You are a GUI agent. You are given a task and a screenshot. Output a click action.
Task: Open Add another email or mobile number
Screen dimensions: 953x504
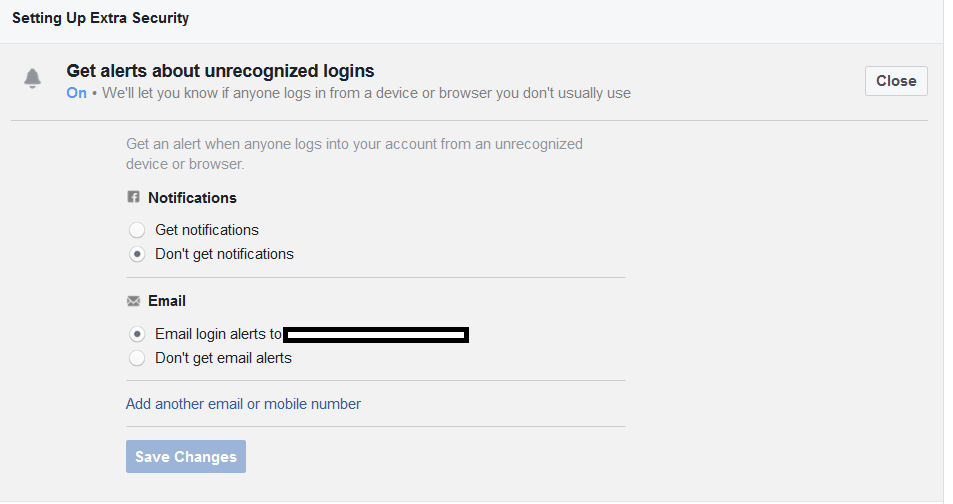[x=243, y=404]
